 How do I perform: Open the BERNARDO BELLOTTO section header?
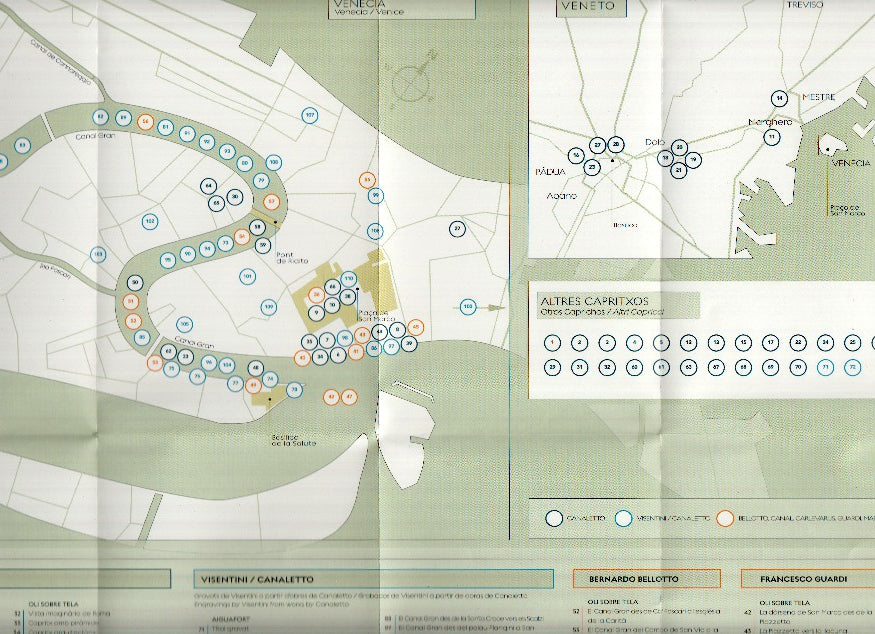point(647,579)
